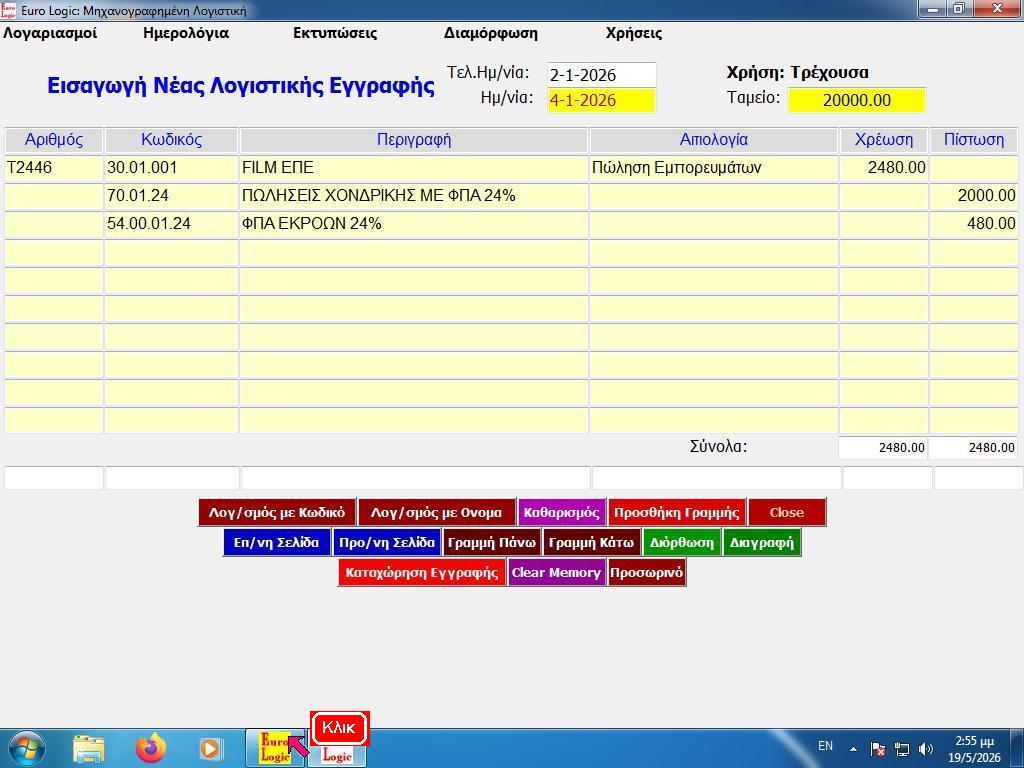Image resolution: width=1024 pixels, height=768 pixels.
Task: Go to previous page with Προ/νη Σελίδα
Action: [387, 543]
